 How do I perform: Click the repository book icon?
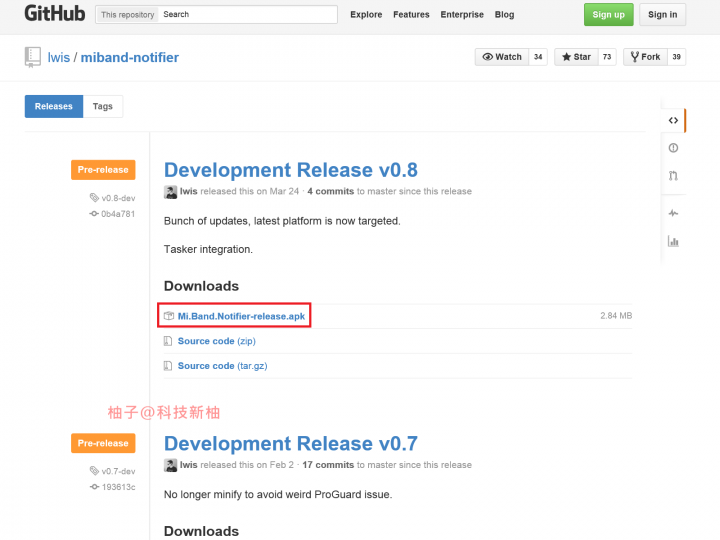pyautogui.click(x=33, y=57)
